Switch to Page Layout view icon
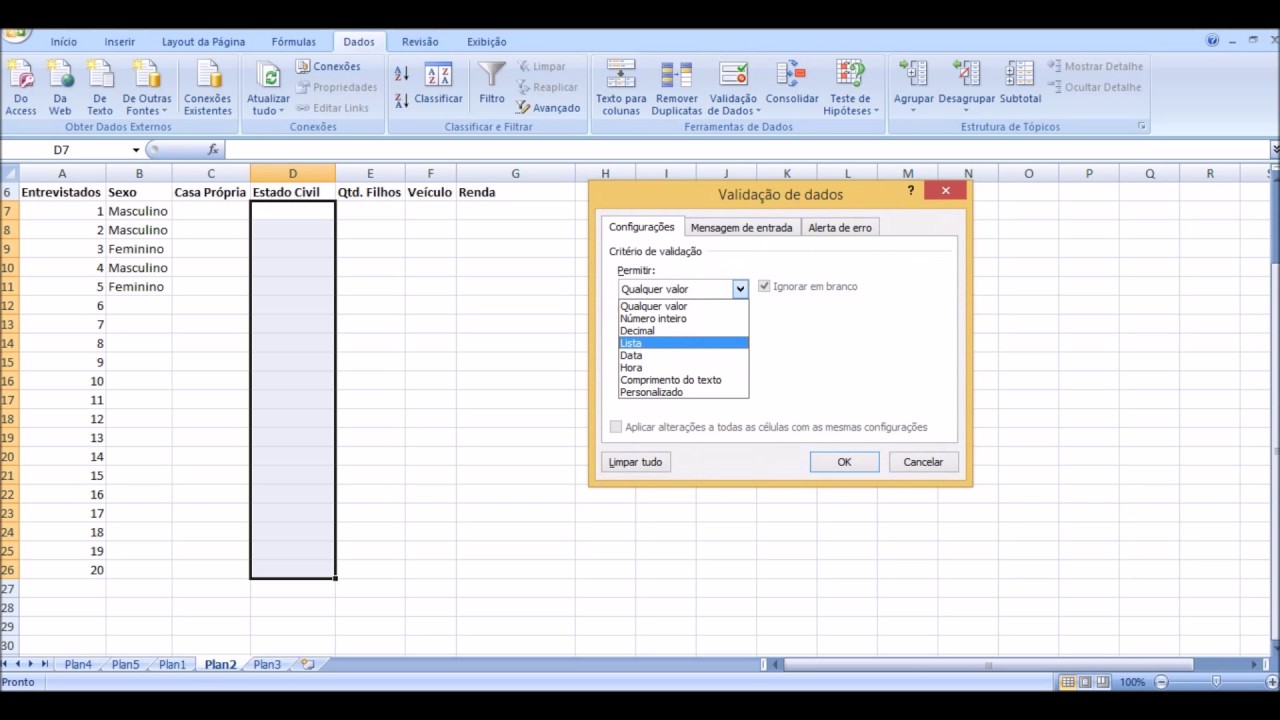 (x=1085, y=682)
